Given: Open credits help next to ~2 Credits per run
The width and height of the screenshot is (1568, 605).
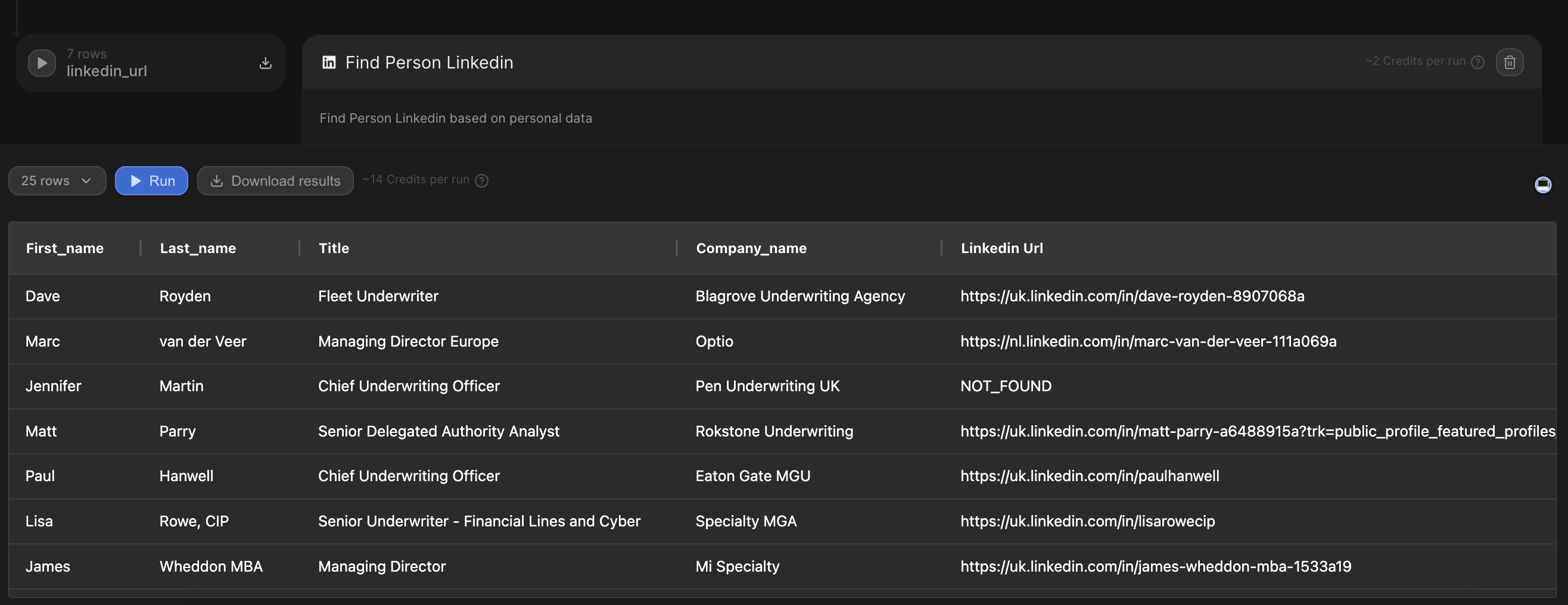Looking at the screenshot, I should (1477, 62).
